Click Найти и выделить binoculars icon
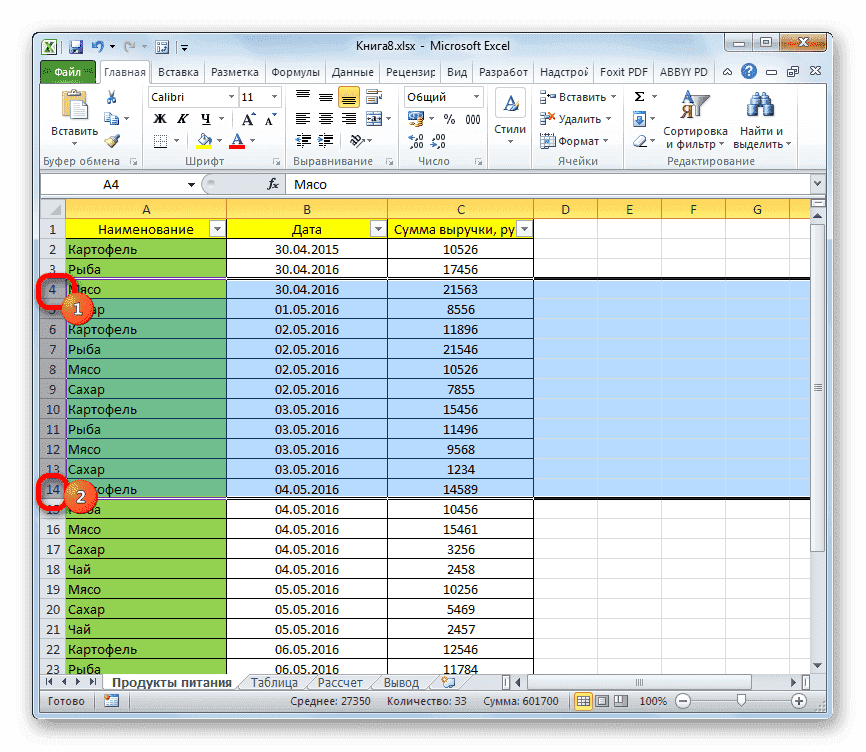The width and height of the screenshot is (866, 752). tap(758, 104)
